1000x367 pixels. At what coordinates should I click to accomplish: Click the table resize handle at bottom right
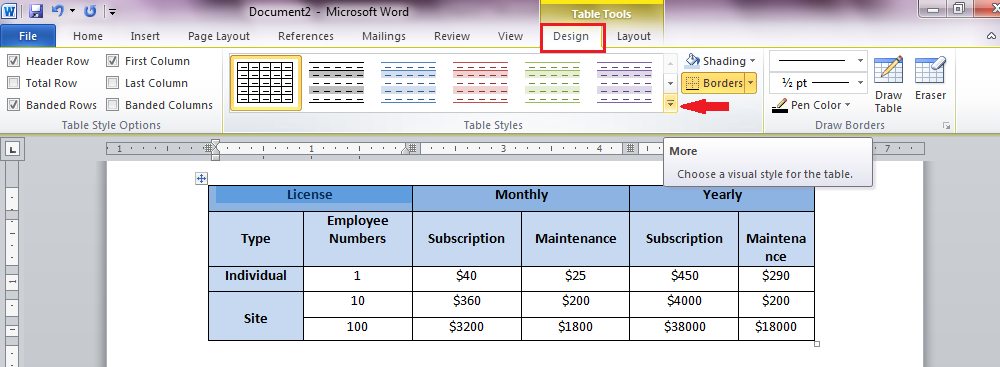(x=817, y=343)
